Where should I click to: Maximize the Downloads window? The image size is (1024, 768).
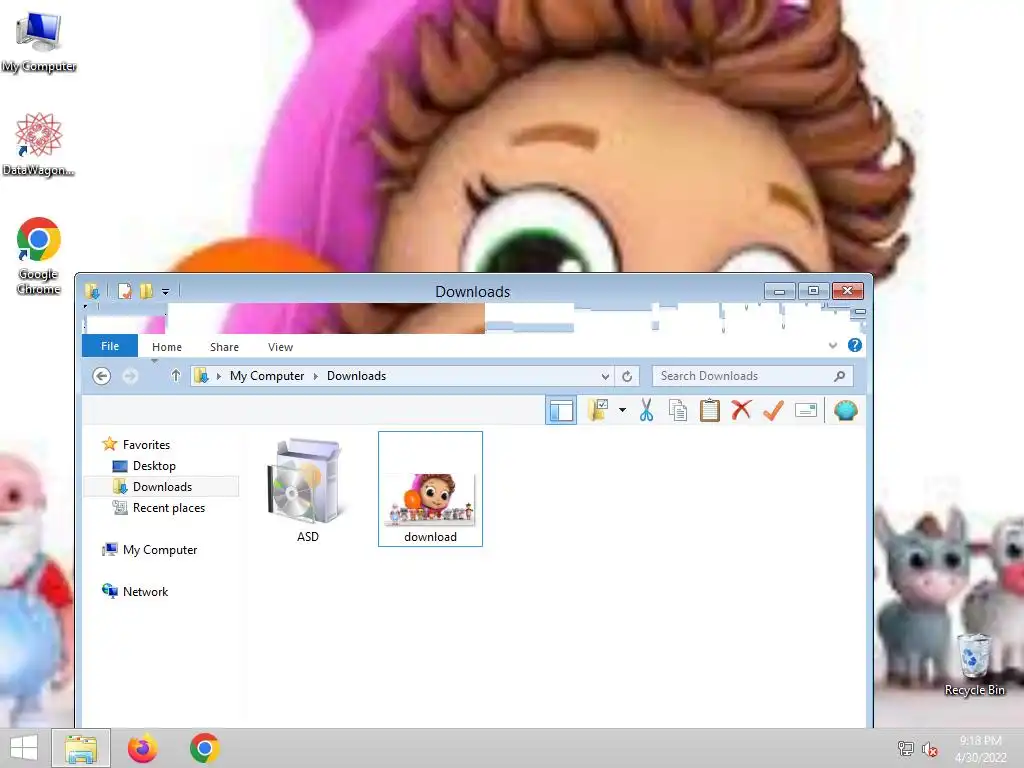813,291
